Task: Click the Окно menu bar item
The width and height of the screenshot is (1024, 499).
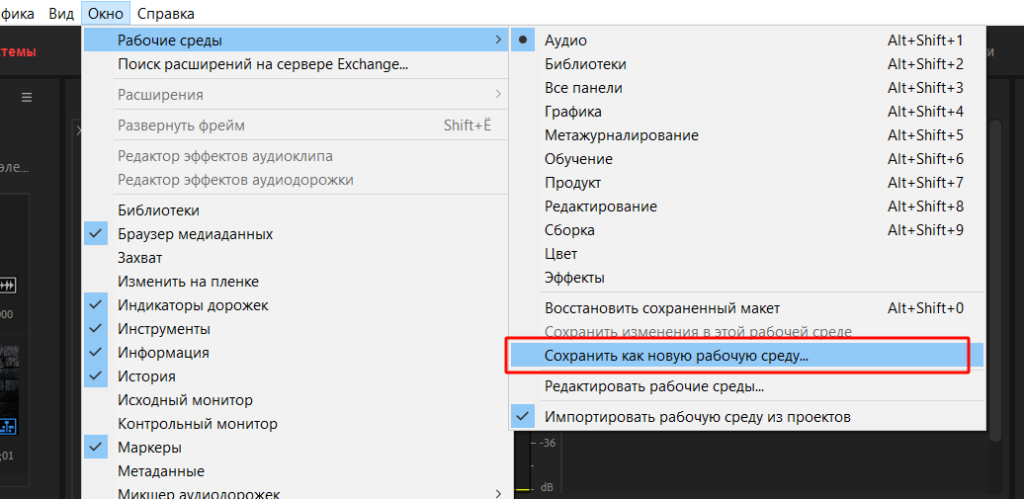Action: click(106, 14)
